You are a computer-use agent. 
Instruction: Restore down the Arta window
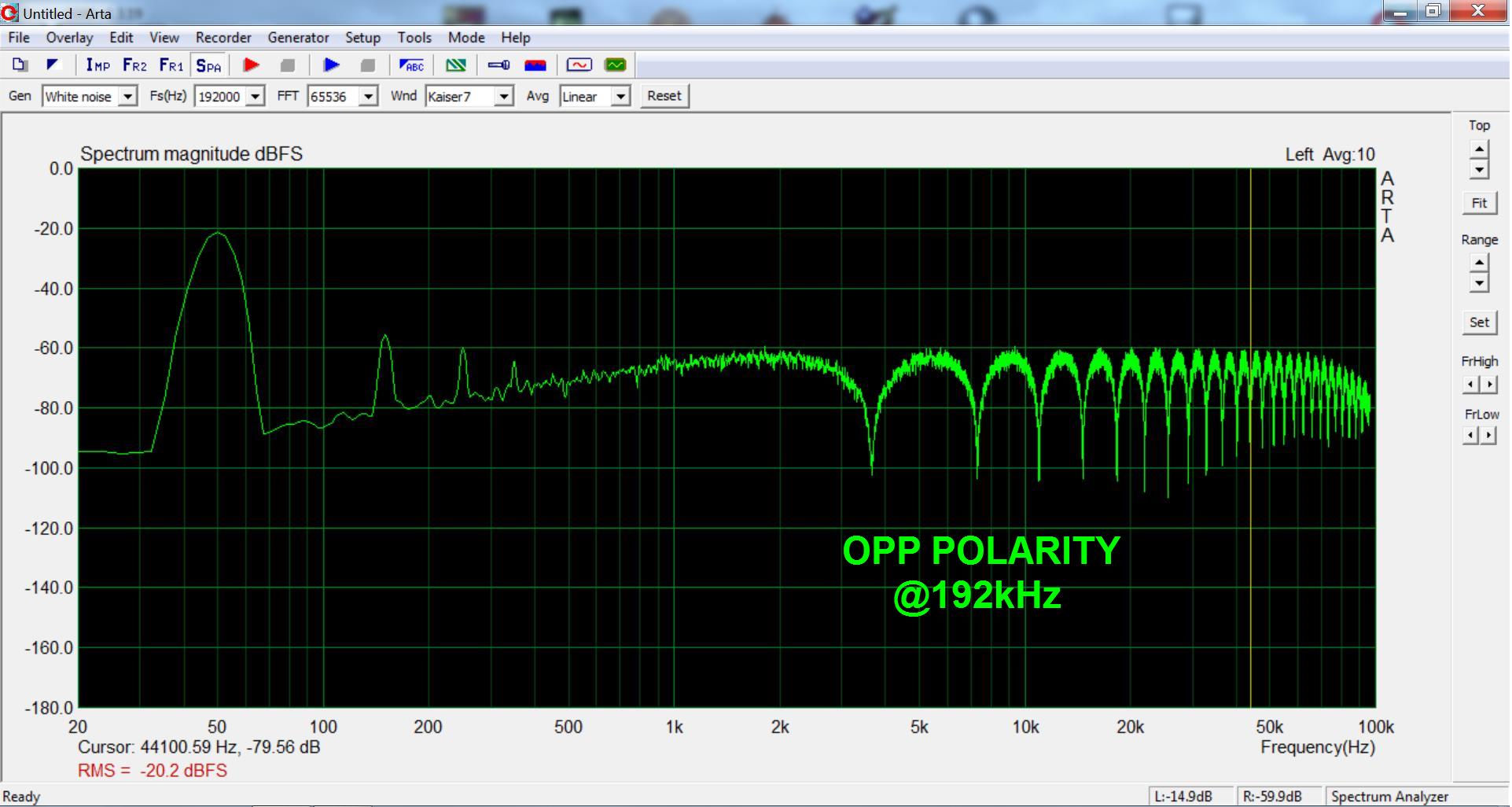1433,11
